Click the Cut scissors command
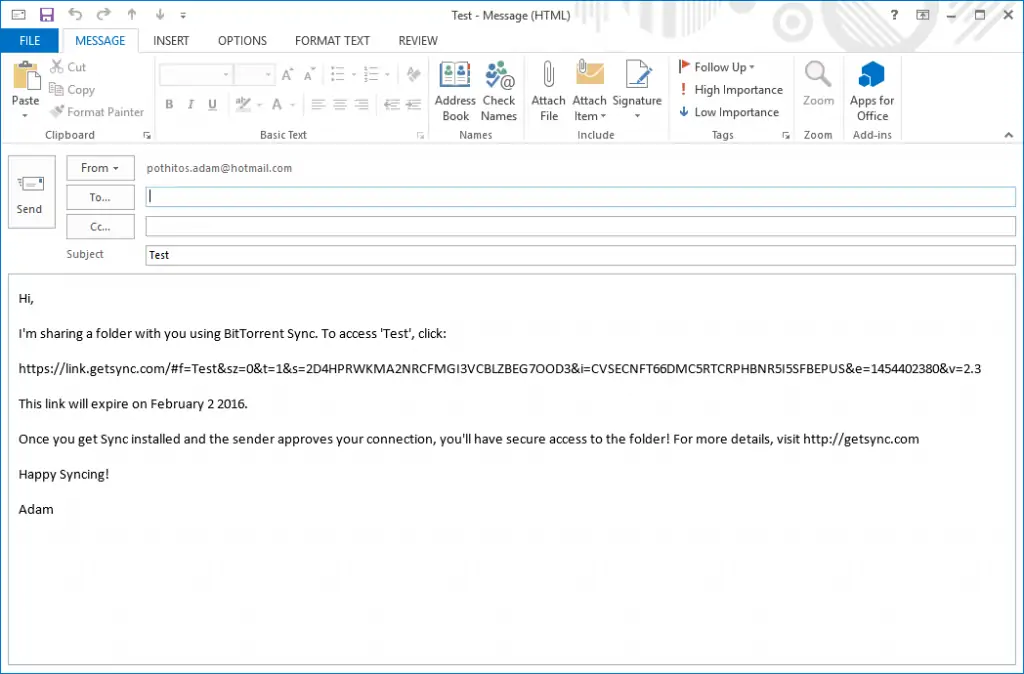The height and width of the screenshot is (674, 1024). [x=68, y=67]
